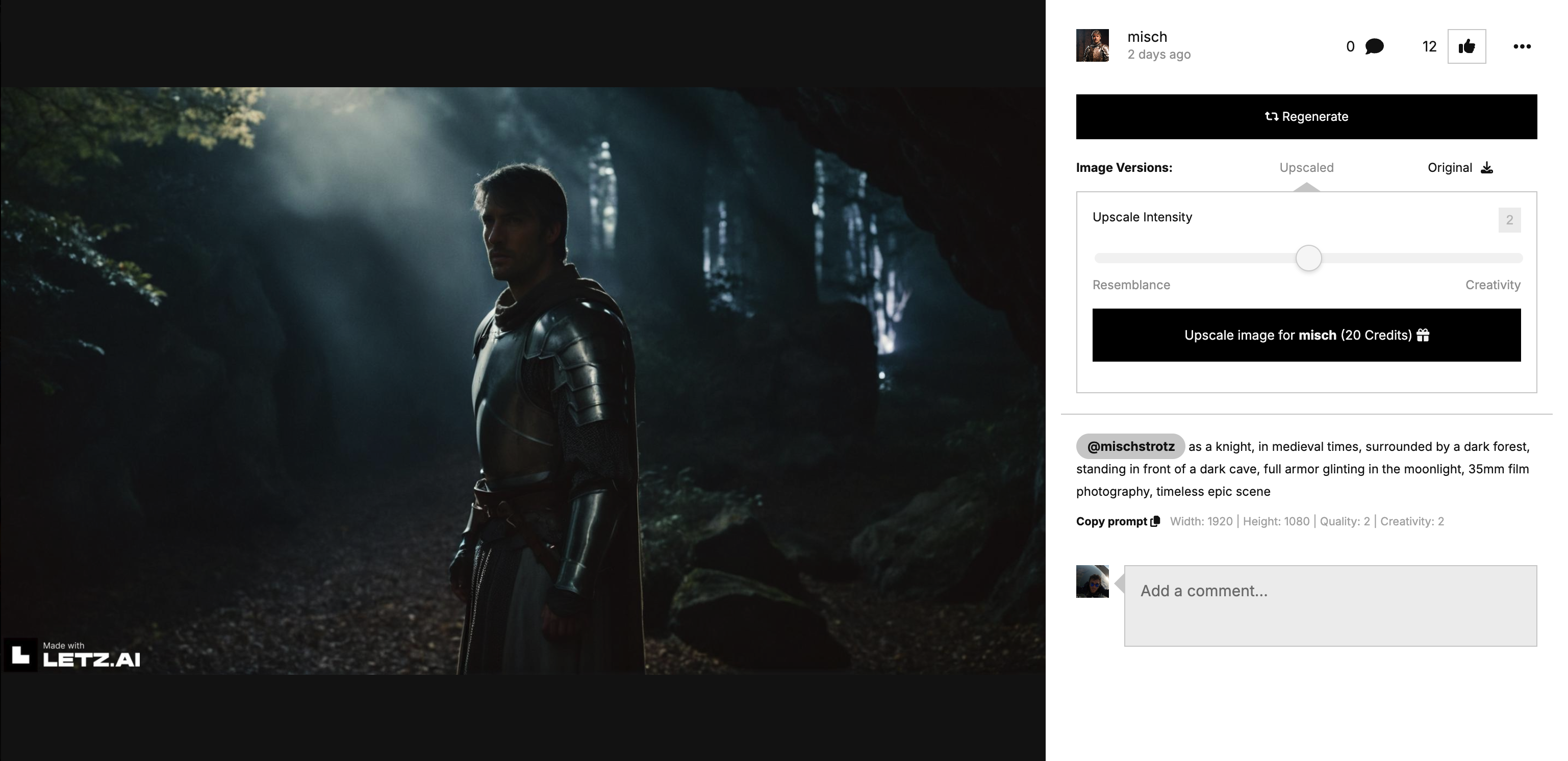Click the gift icon on upscale button

click(1423, 335)
